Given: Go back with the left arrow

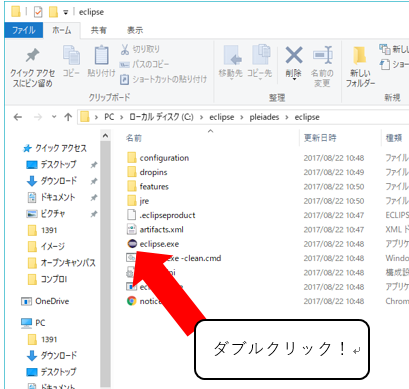Looking at the screenshot, I should tap(18, 117).
